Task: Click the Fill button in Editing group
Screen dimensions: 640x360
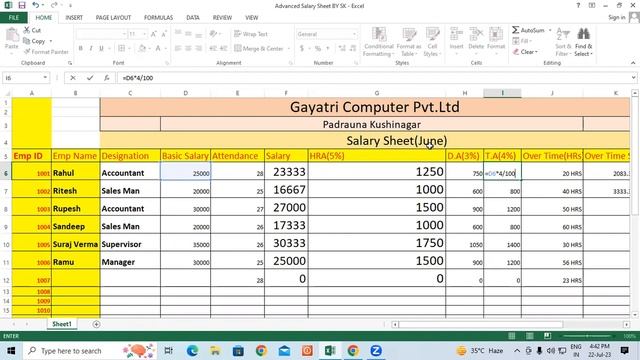Action: 521,41
